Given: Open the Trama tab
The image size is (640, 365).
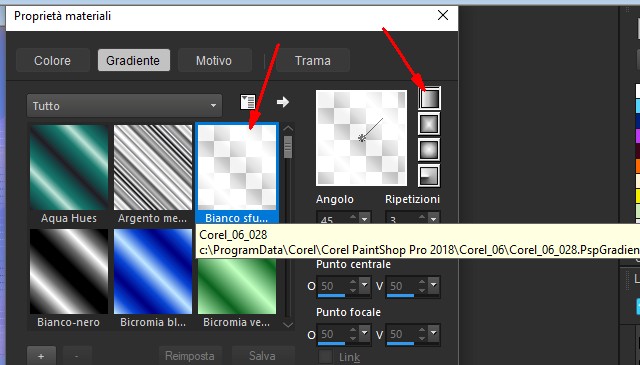Looking at the screenshot, I should click(313, 60).
